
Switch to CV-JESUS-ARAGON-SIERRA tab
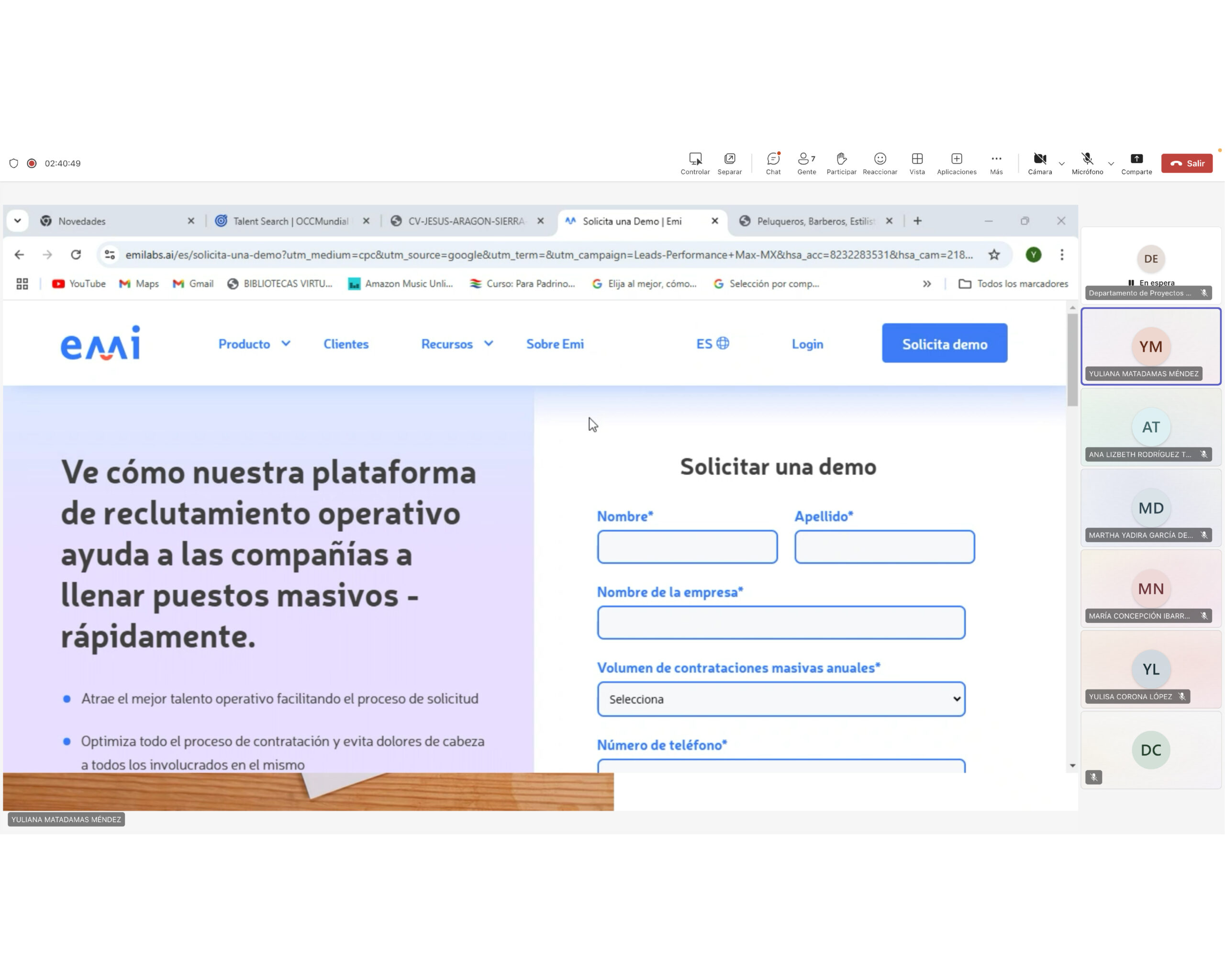click(466, 221)
